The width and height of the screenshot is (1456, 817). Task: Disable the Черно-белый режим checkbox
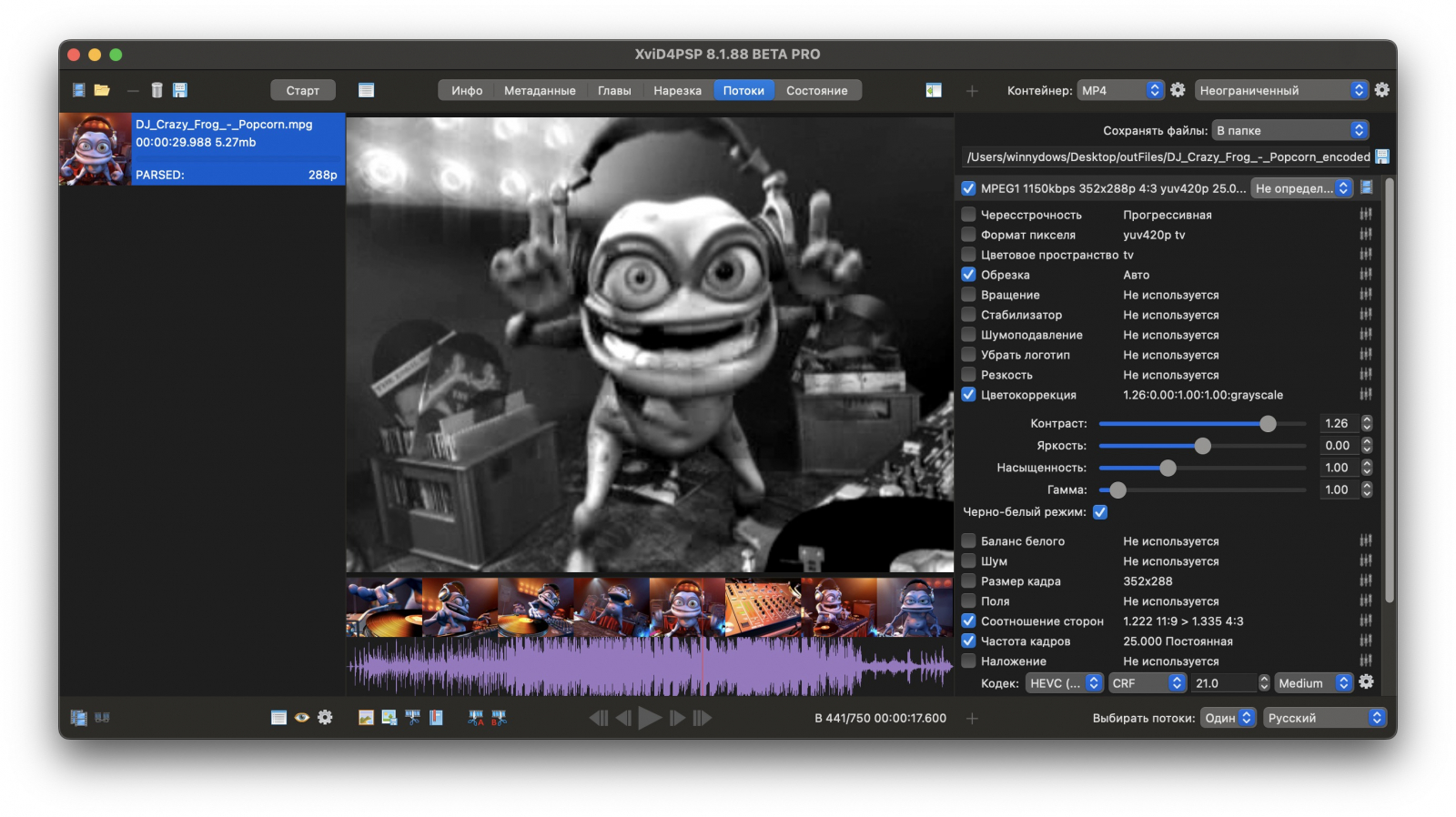[x=1100, y=512]
